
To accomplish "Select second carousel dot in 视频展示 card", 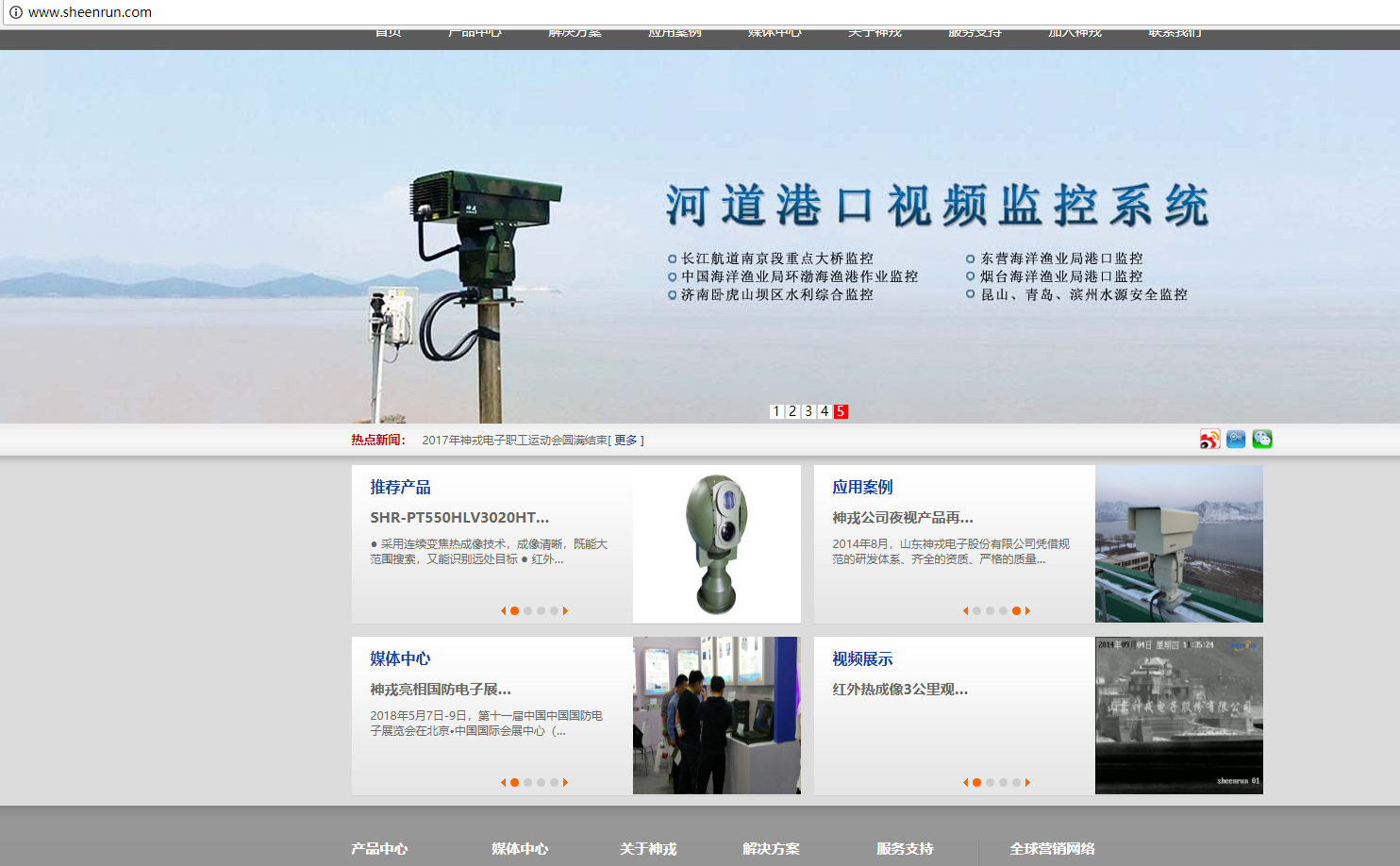I will [x=990, y=783].
